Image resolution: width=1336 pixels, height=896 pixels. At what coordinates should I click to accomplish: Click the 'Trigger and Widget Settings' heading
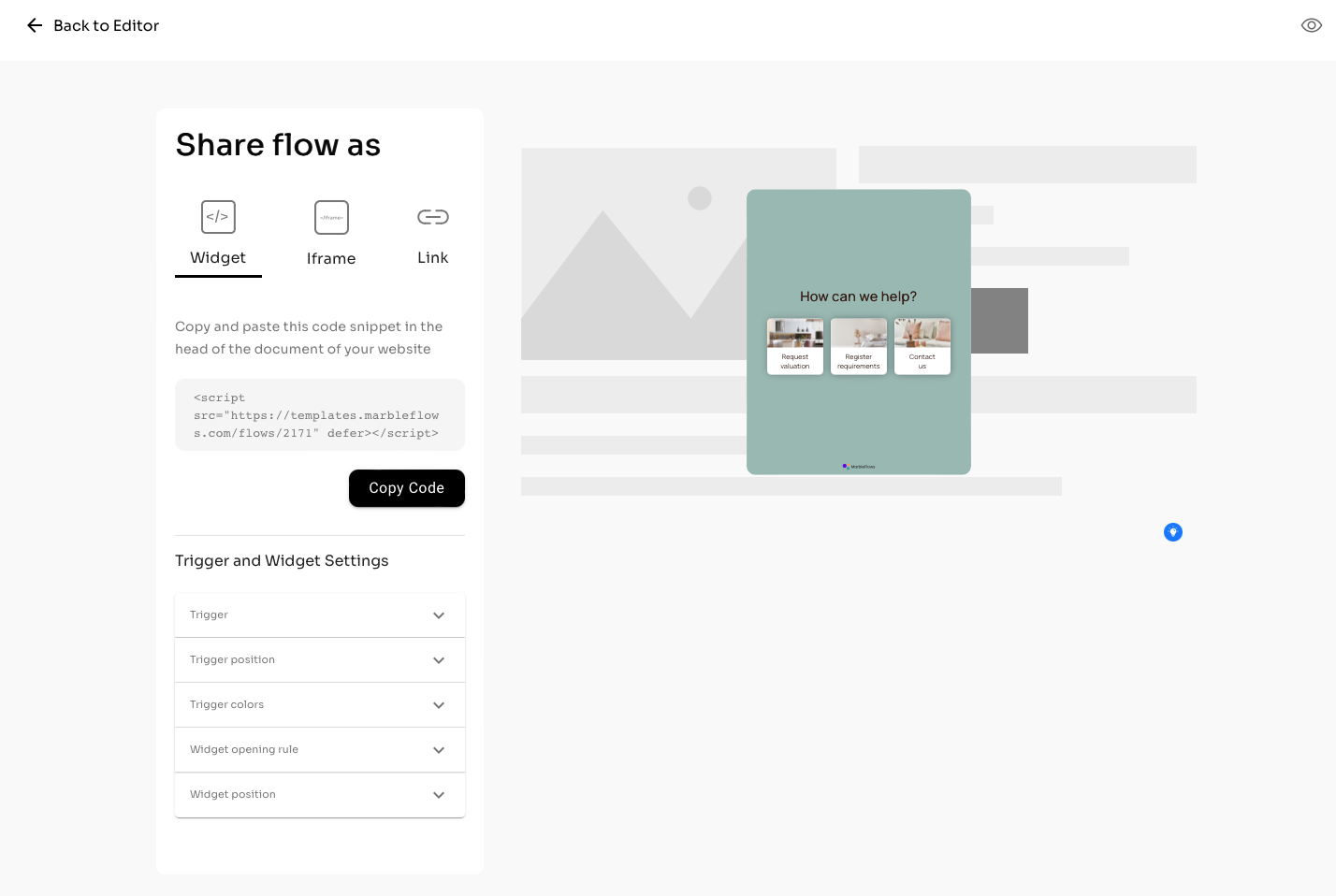[x=282, y=560]
